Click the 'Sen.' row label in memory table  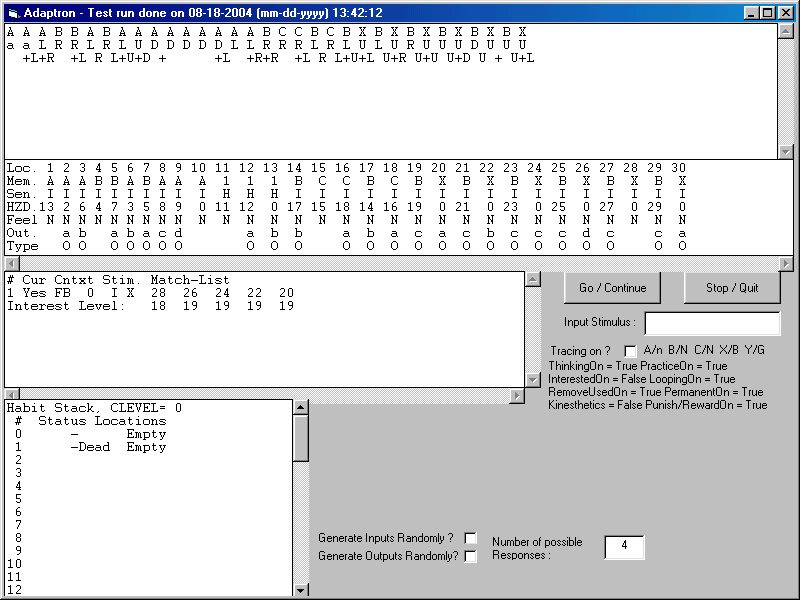[21, 194]
